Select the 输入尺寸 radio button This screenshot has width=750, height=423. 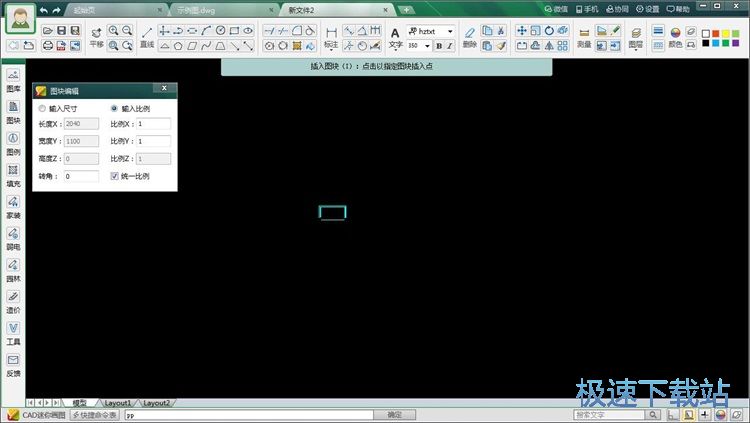(x=42, y=107)
